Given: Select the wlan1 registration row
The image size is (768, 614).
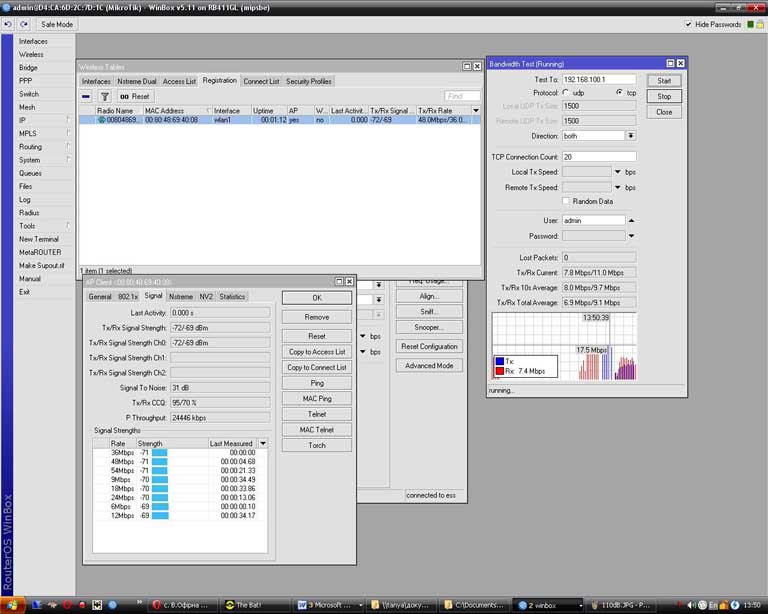Looking at the screenshot, I should coord(279,119).
